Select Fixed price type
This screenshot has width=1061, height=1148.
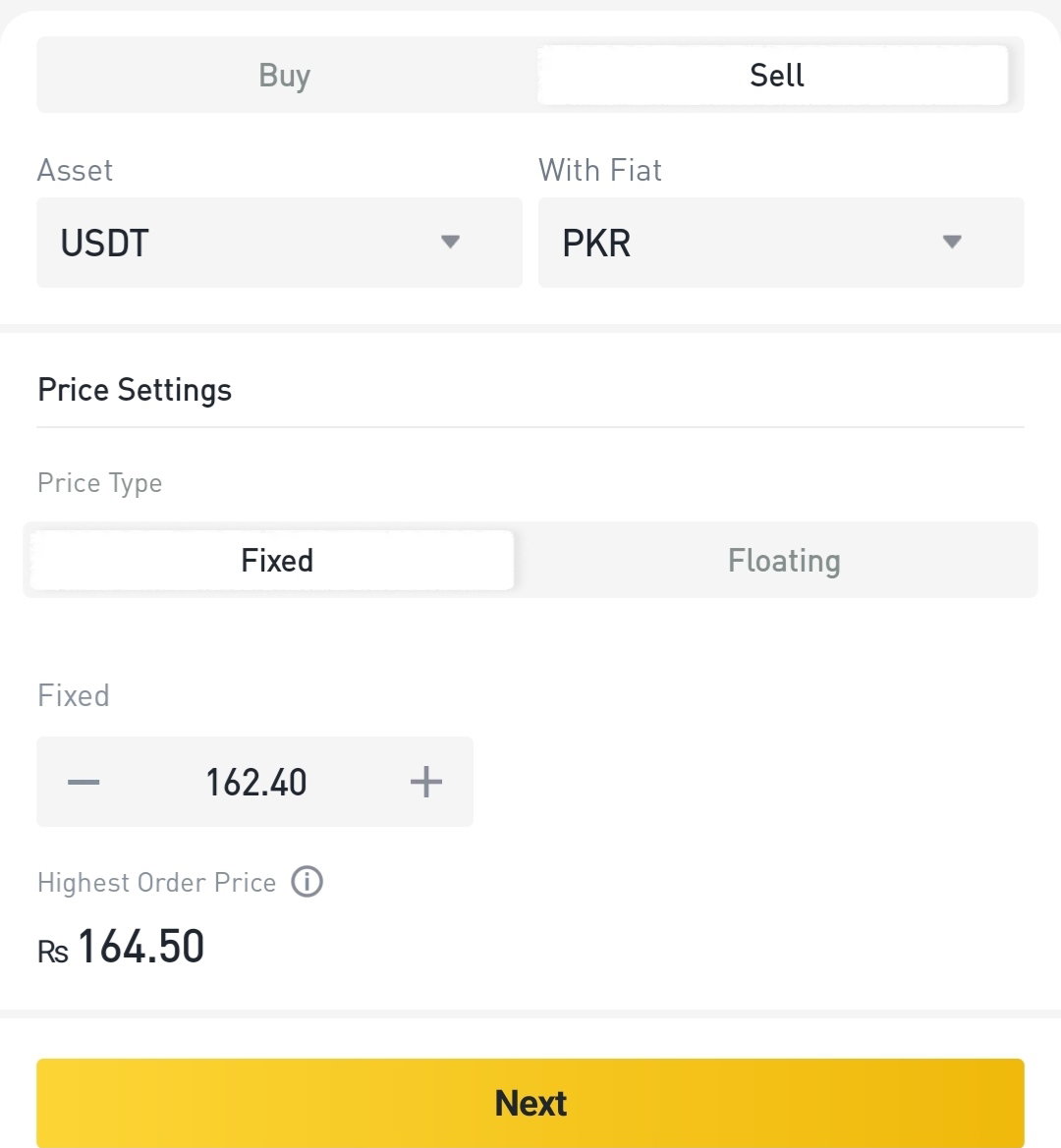click(272, 560)
